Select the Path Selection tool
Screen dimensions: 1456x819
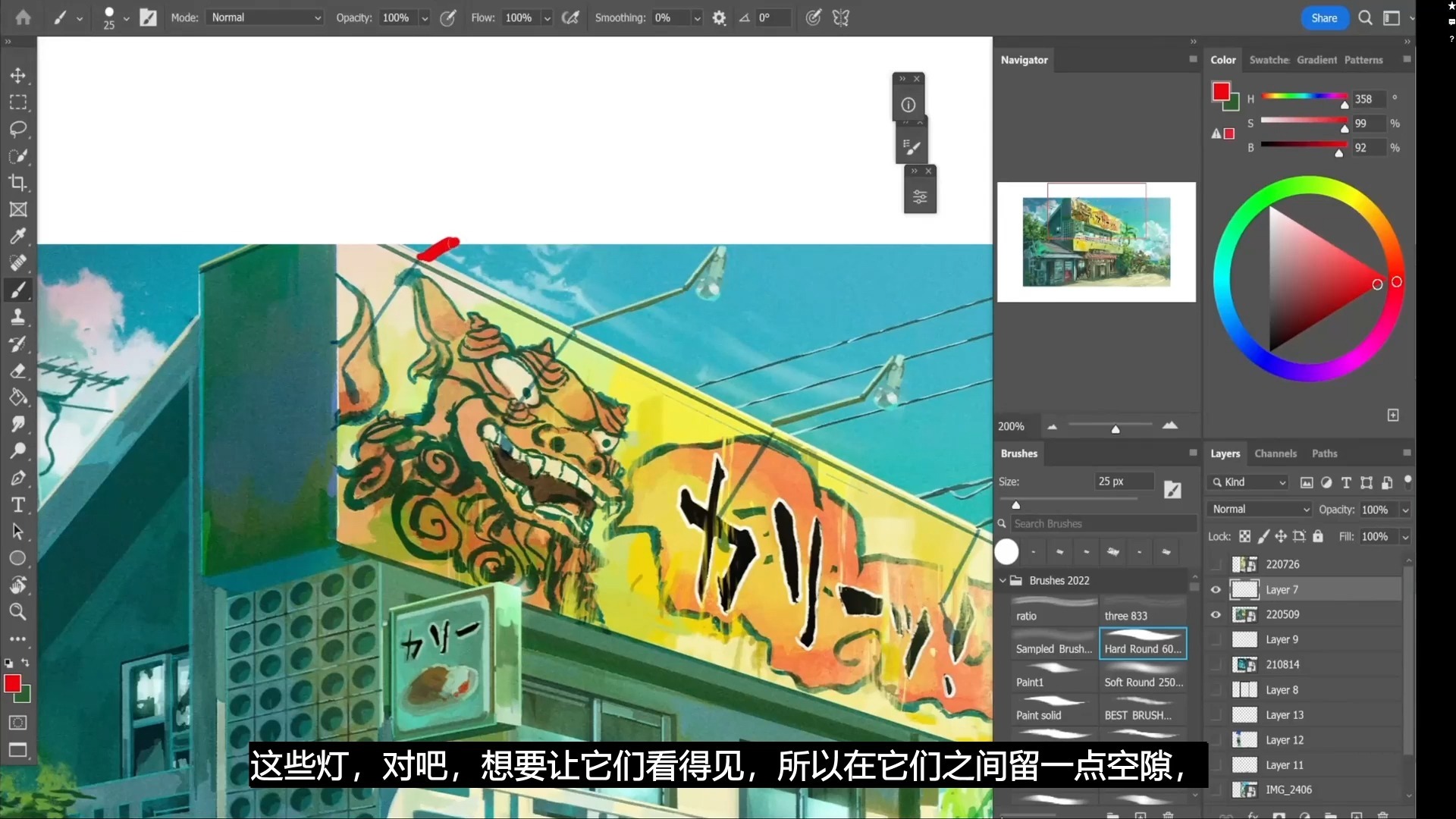(x=18, y=532)
